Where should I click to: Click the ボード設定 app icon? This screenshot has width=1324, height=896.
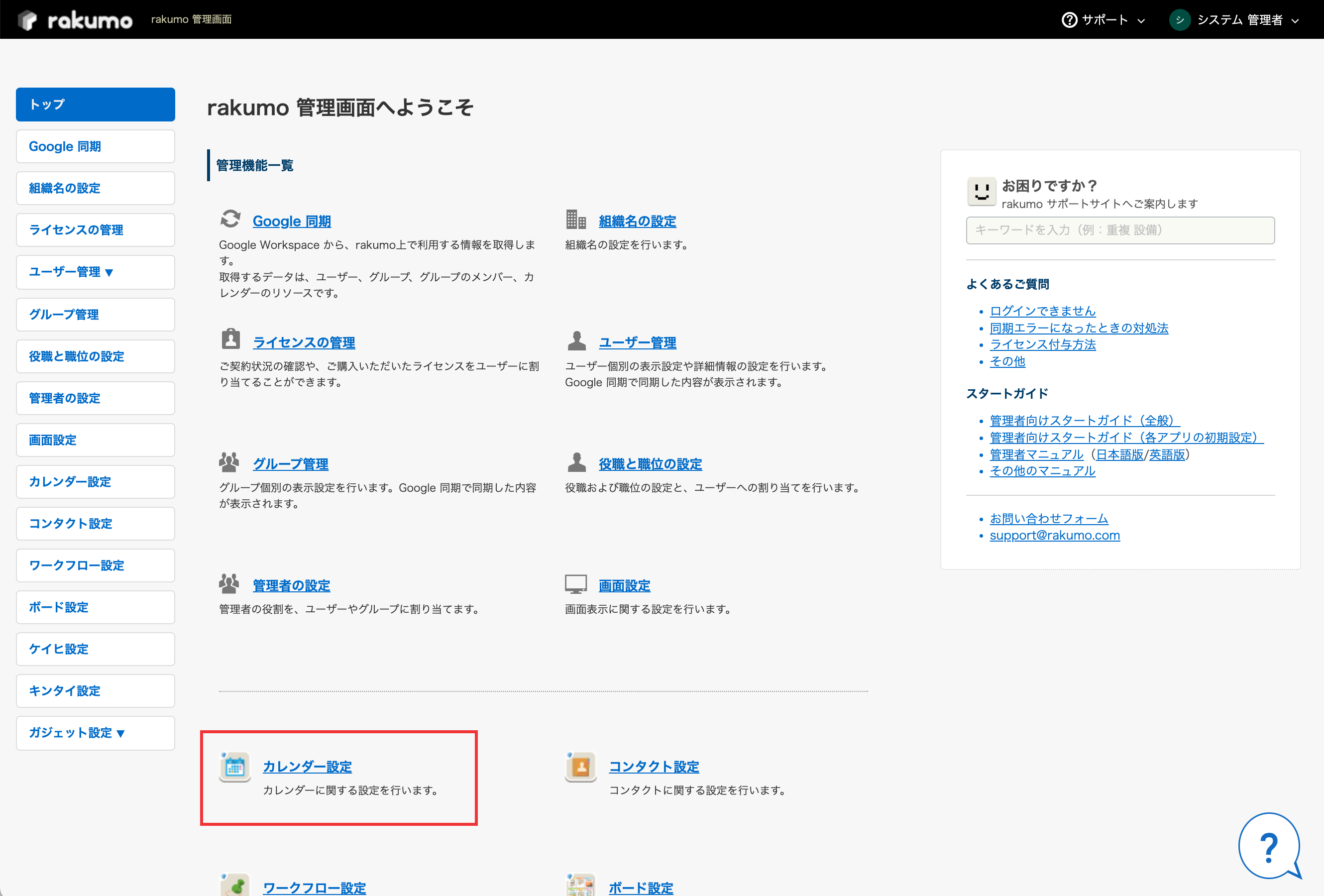point(580,885)
